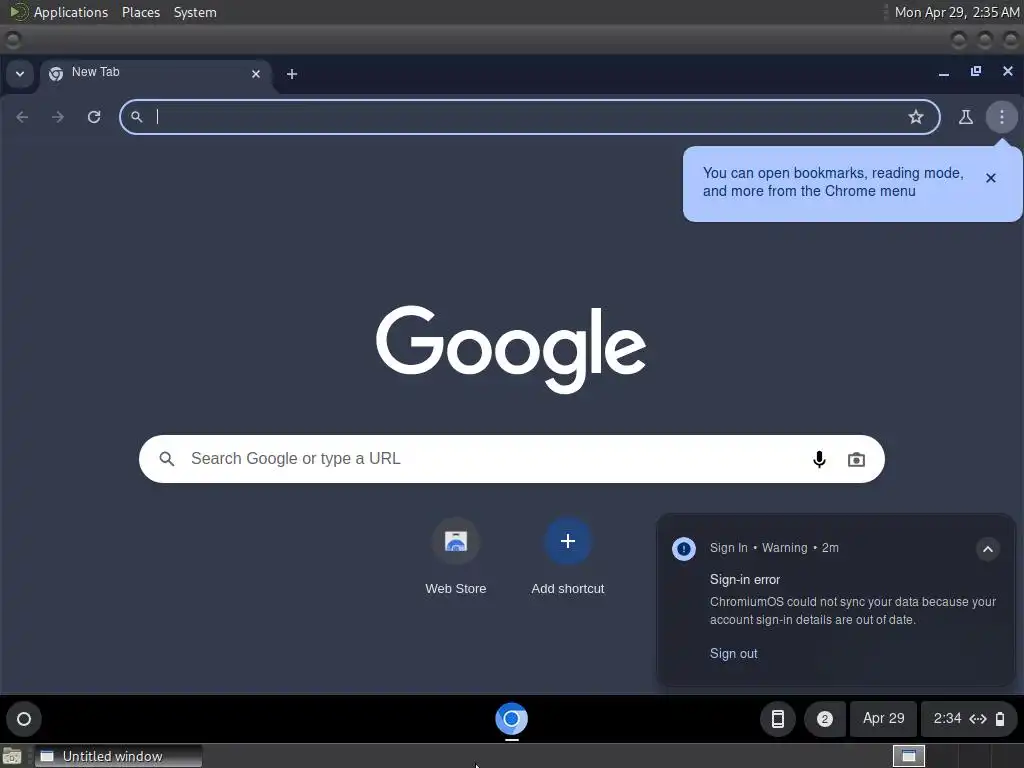
Task: Open the Apr 29 calendar date
Action: click(884, 718)
